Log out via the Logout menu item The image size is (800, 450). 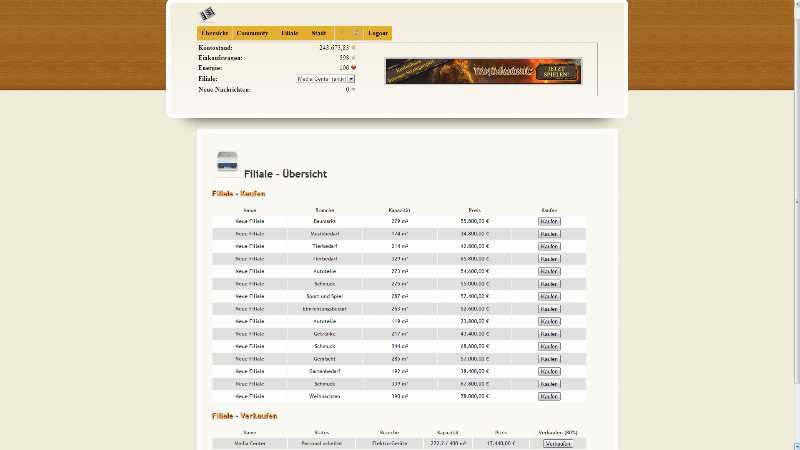tap(378, 33)
